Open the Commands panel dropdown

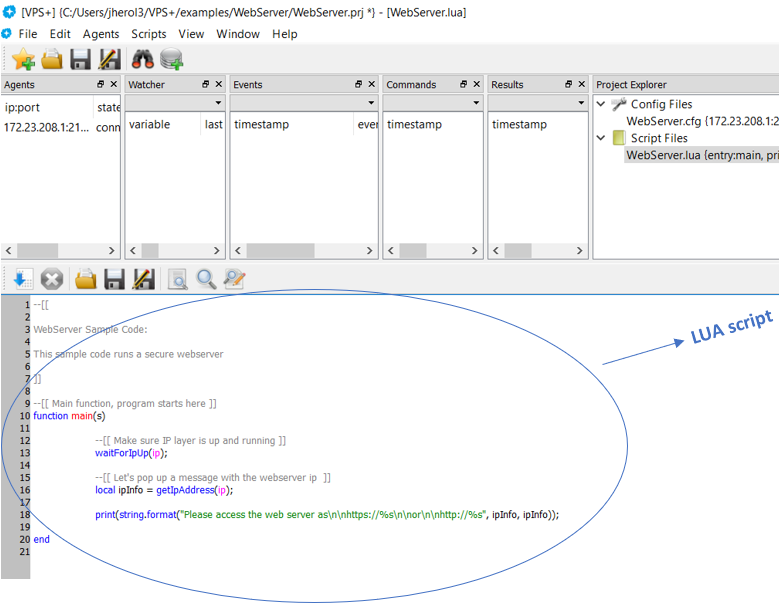tap(475, 103)
